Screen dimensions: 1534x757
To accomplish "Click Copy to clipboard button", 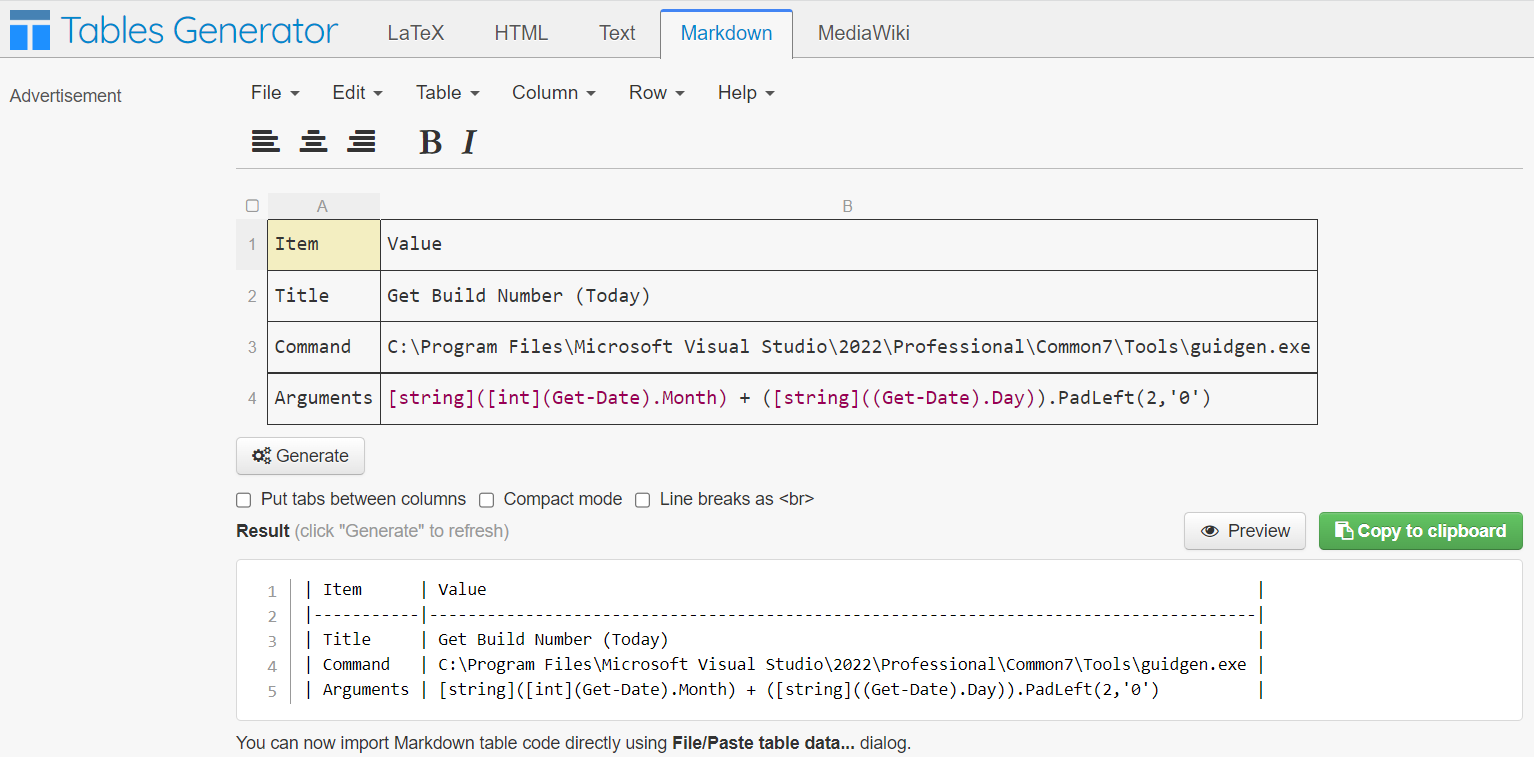I will [1420, 531].
